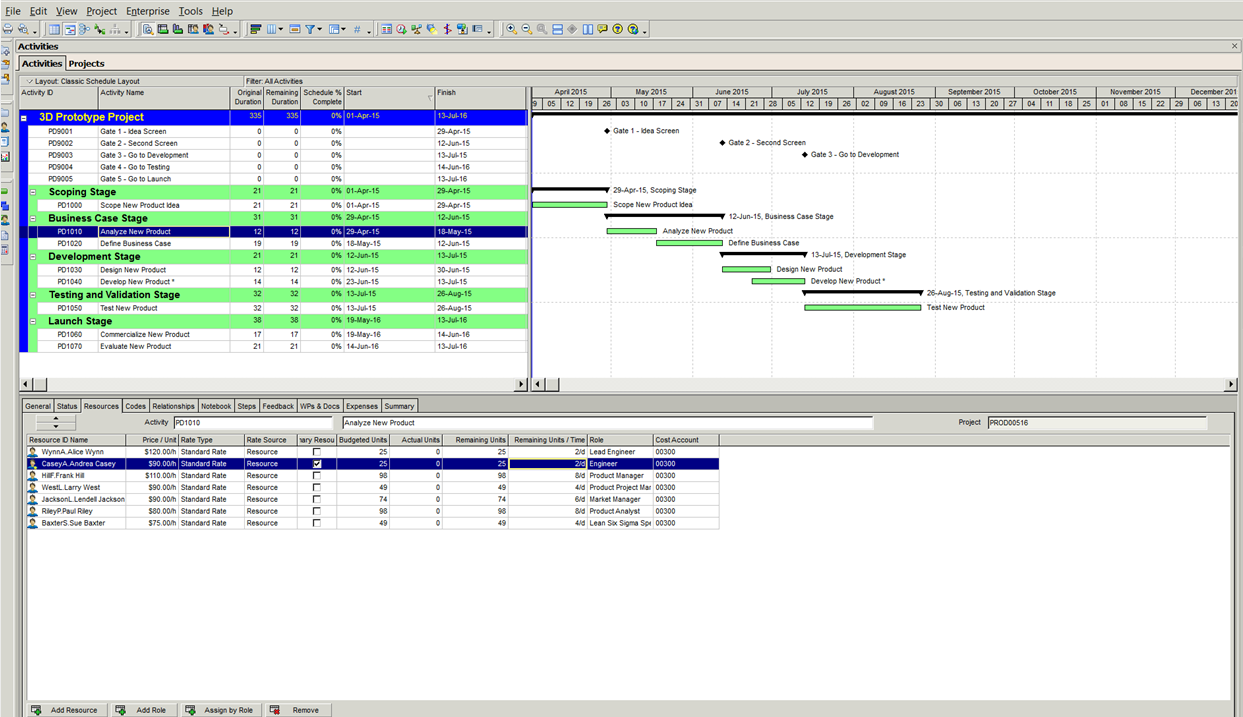Check Primary Resource for Sue Baxter

pos(317,523)
